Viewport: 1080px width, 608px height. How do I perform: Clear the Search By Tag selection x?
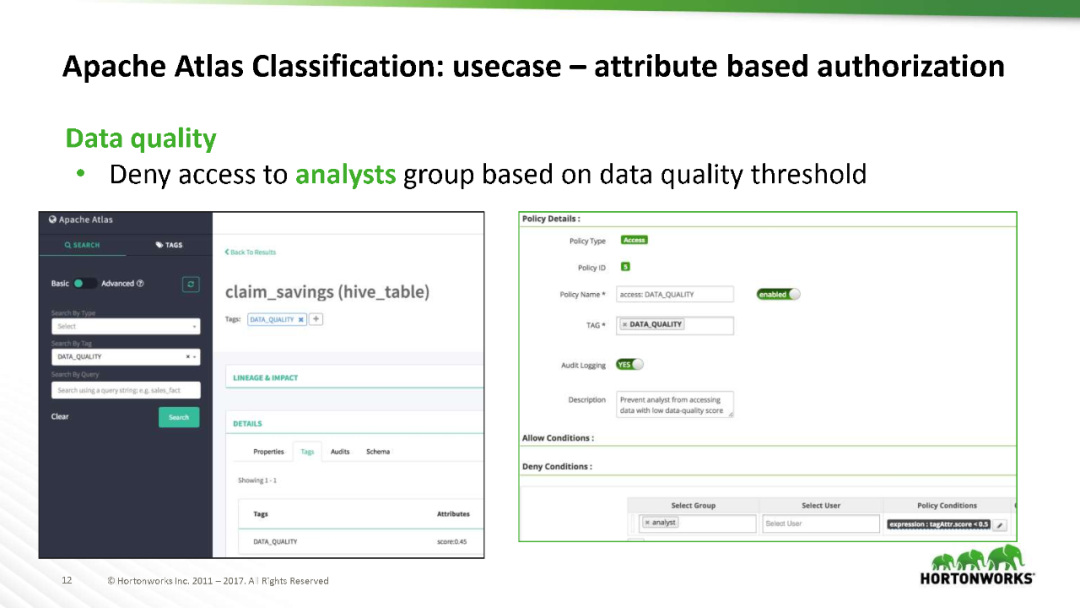pyautogui.click(x=187, y=357)
